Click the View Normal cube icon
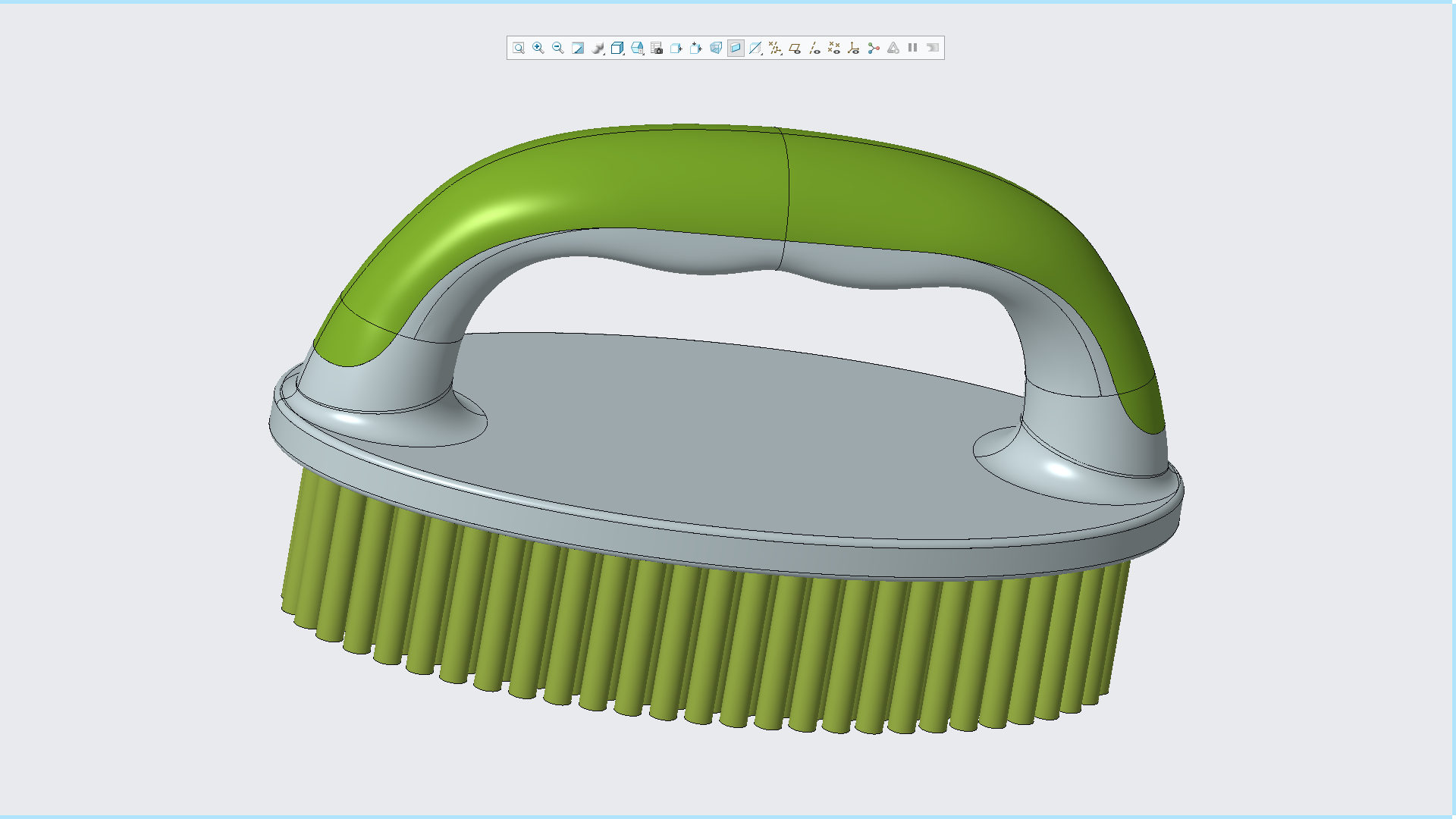This screenshot has height=819, width=1456. pos(696,48)
